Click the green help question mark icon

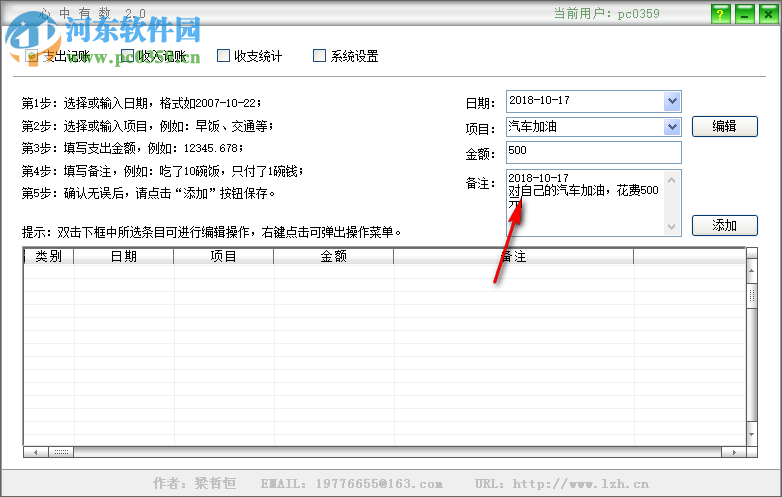(x=720, y=14)
